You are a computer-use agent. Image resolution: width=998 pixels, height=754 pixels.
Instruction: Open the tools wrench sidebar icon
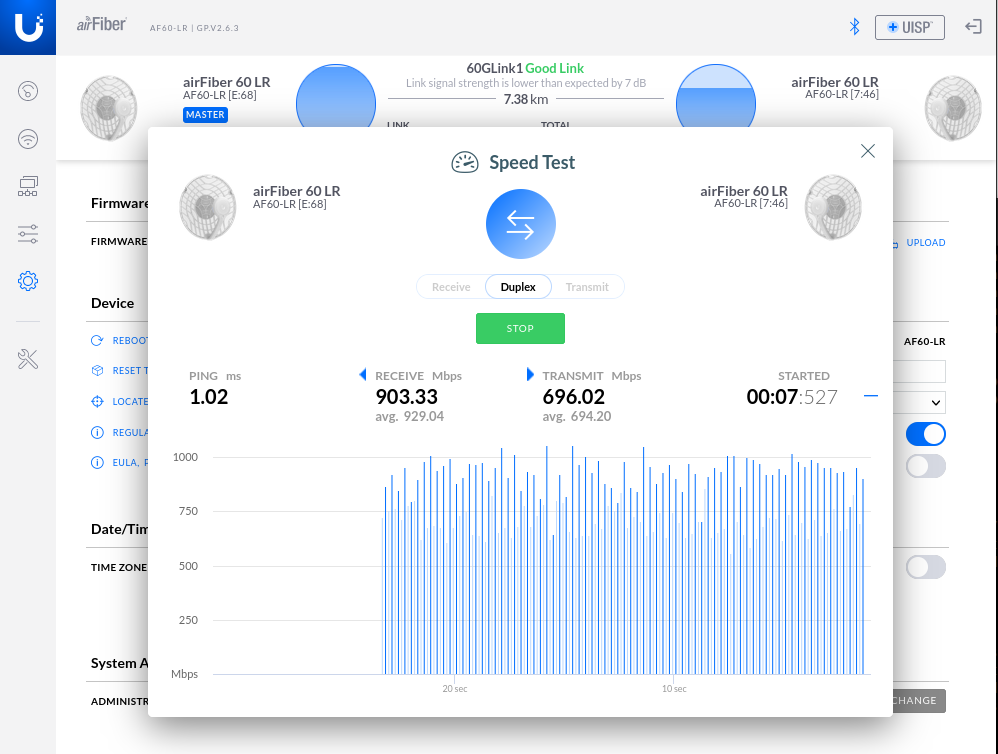[x=28, y=359]
